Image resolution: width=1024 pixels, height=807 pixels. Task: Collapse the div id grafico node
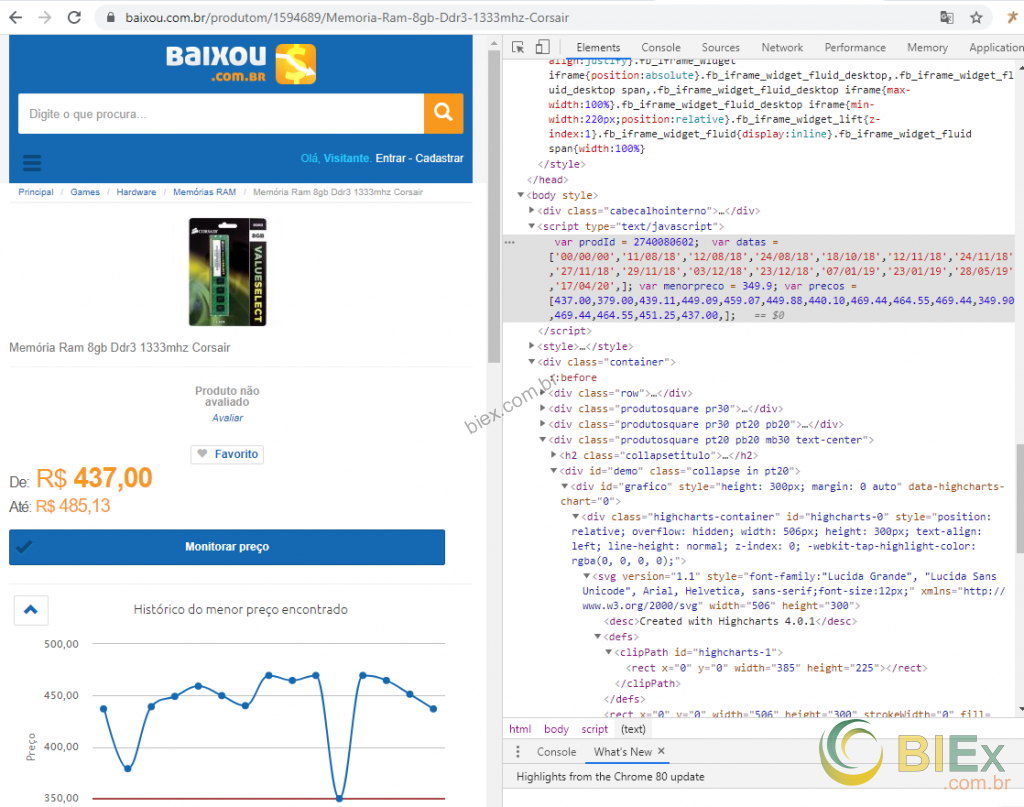565,486
